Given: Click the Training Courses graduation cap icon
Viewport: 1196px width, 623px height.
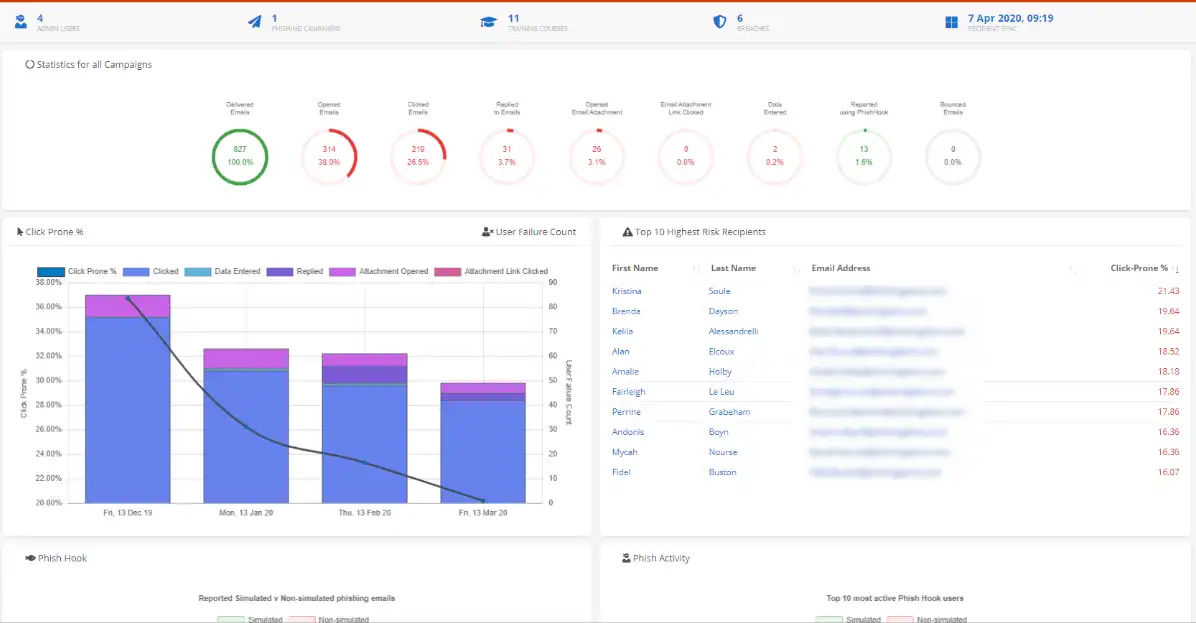Looking at the screenshot, I should [x=489, y=22].
